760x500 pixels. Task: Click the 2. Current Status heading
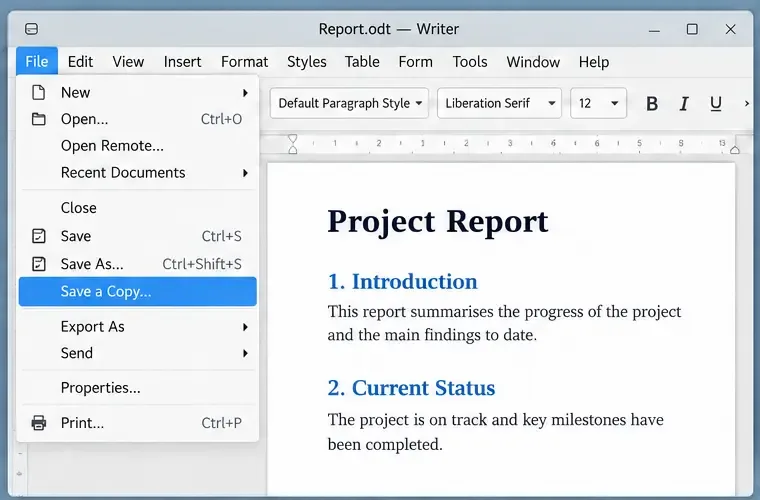(411, 388)
